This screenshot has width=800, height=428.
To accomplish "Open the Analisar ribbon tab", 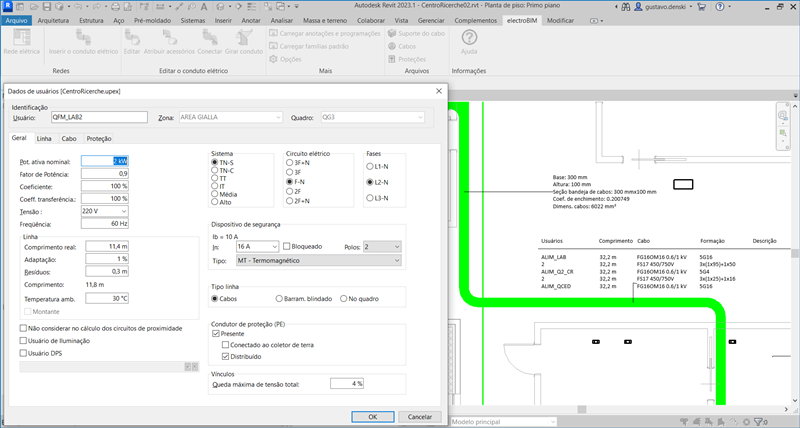I will [x=282, y=20].
